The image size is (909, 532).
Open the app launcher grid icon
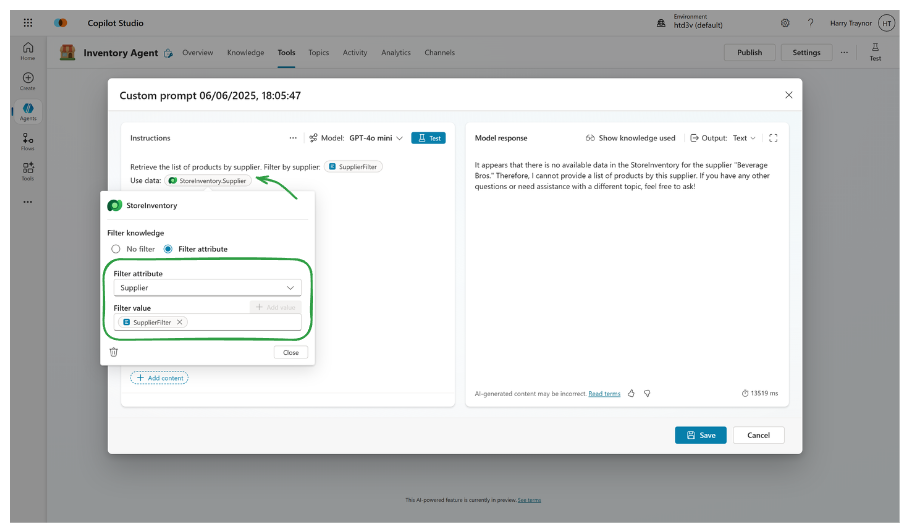(x=28, y=23)
